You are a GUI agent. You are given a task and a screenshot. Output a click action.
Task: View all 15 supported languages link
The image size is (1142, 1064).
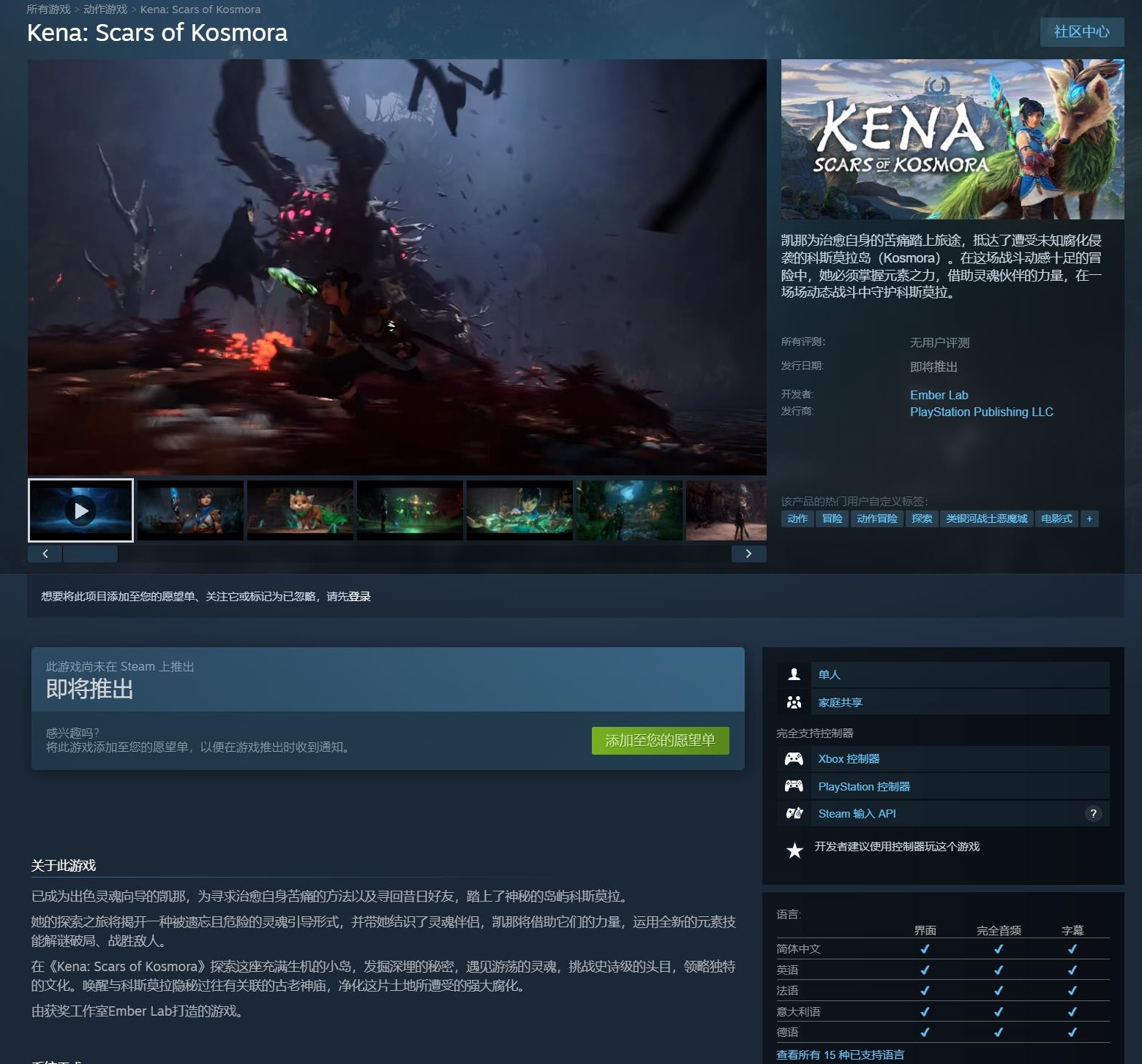840,1054
